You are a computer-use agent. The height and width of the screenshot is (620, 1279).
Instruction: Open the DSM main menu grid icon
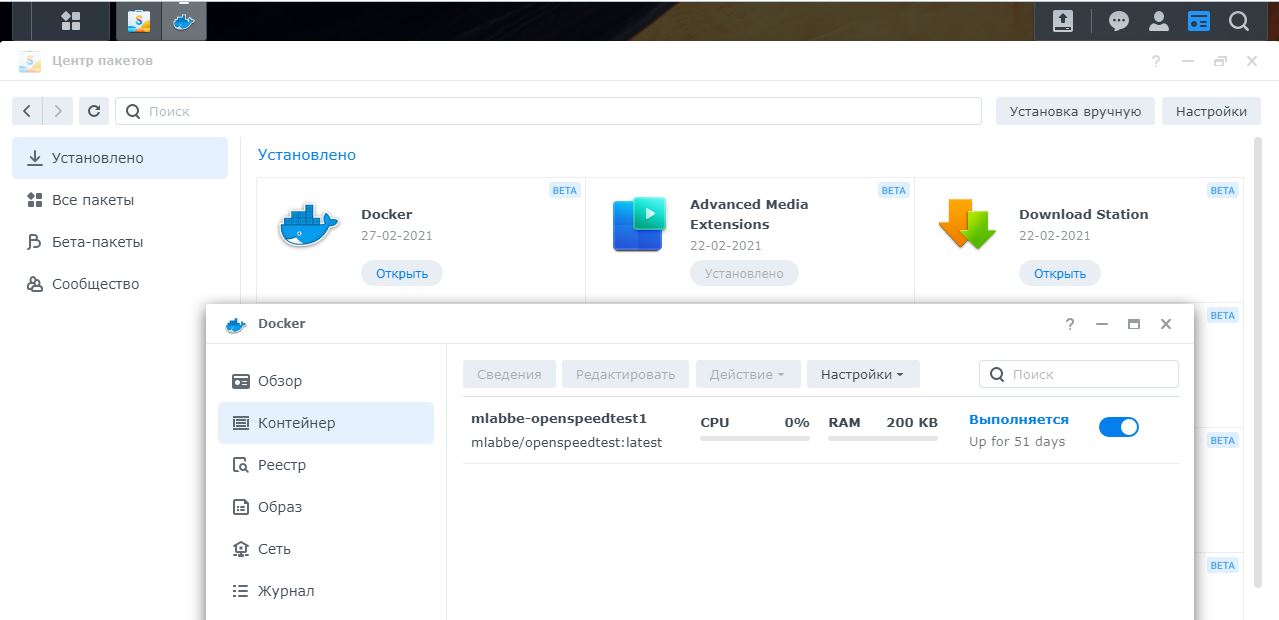pyautogui.click(x=70, y=20)
